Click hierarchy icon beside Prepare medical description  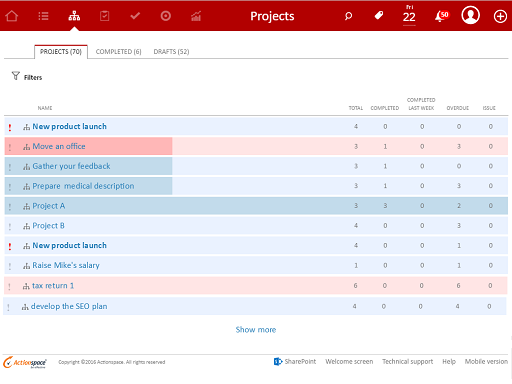click(27, 187)
